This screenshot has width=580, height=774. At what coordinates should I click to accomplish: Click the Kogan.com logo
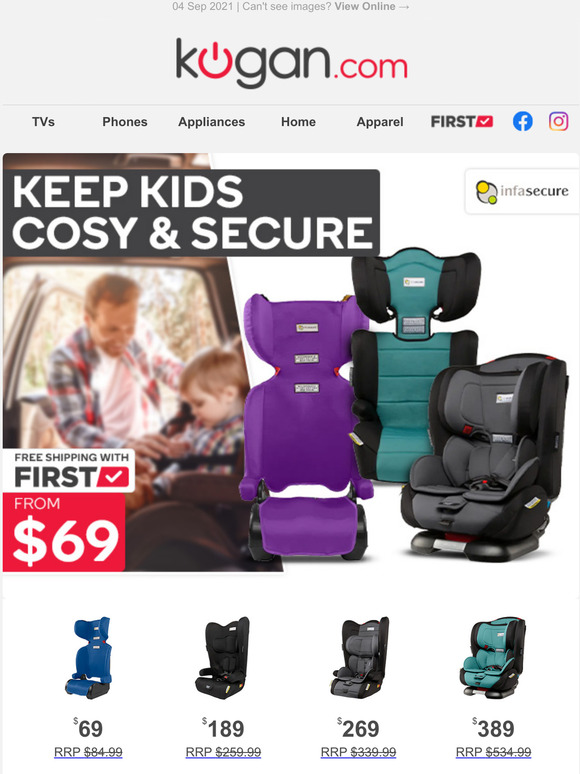pyautogui.click(x=292, y=63)
